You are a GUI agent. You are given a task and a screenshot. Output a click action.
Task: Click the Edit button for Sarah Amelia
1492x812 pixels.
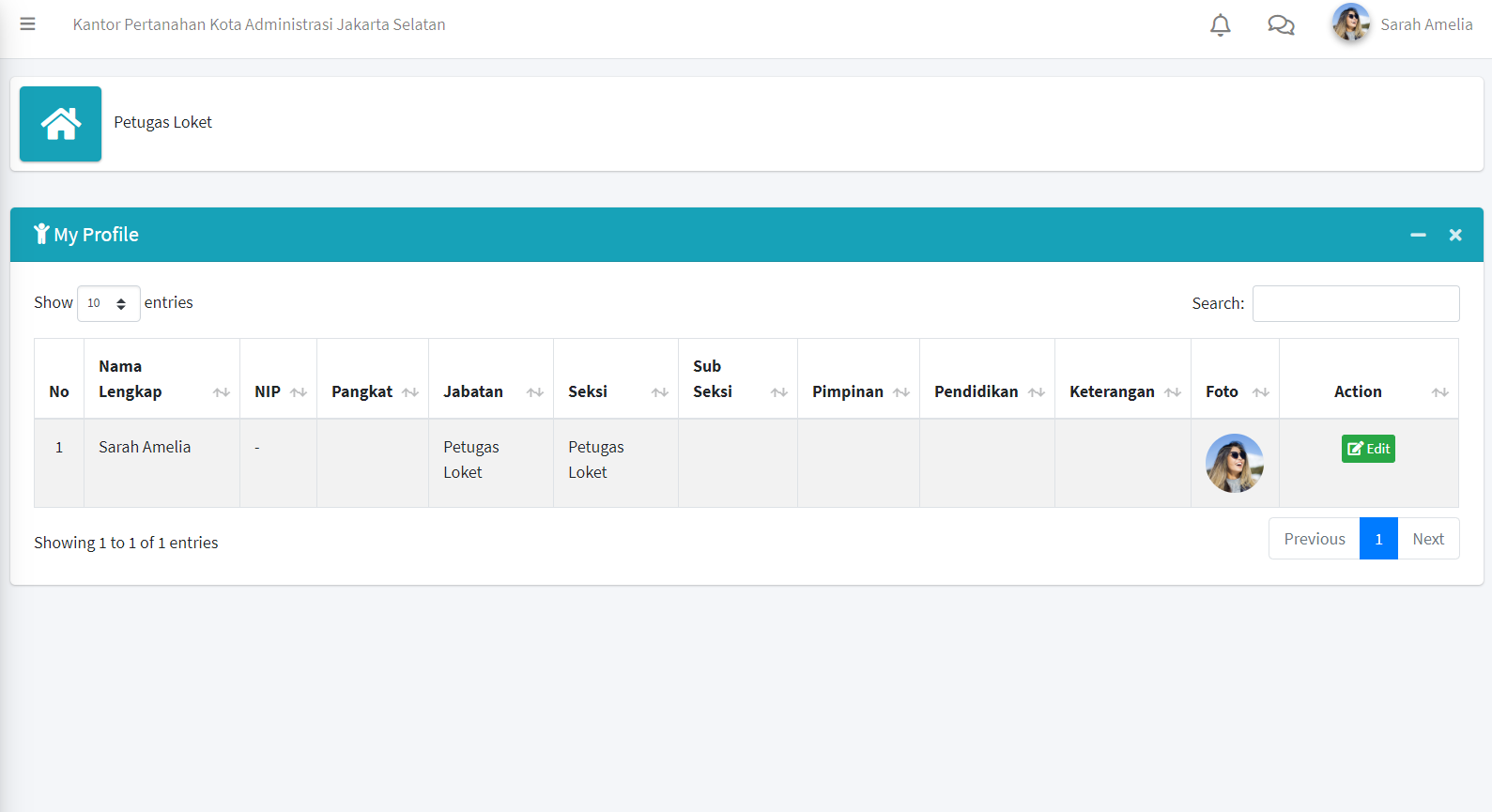tap(1368, 449)
